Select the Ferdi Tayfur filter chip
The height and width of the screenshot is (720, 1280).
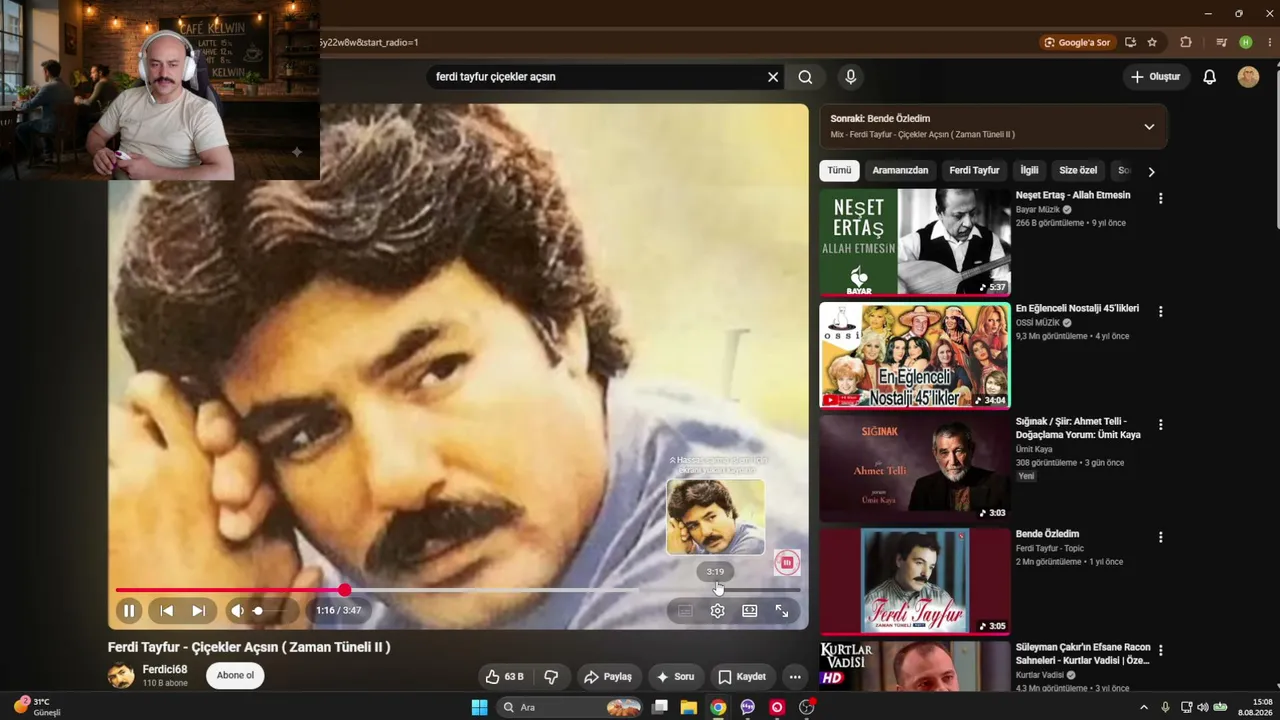point(974,170)
